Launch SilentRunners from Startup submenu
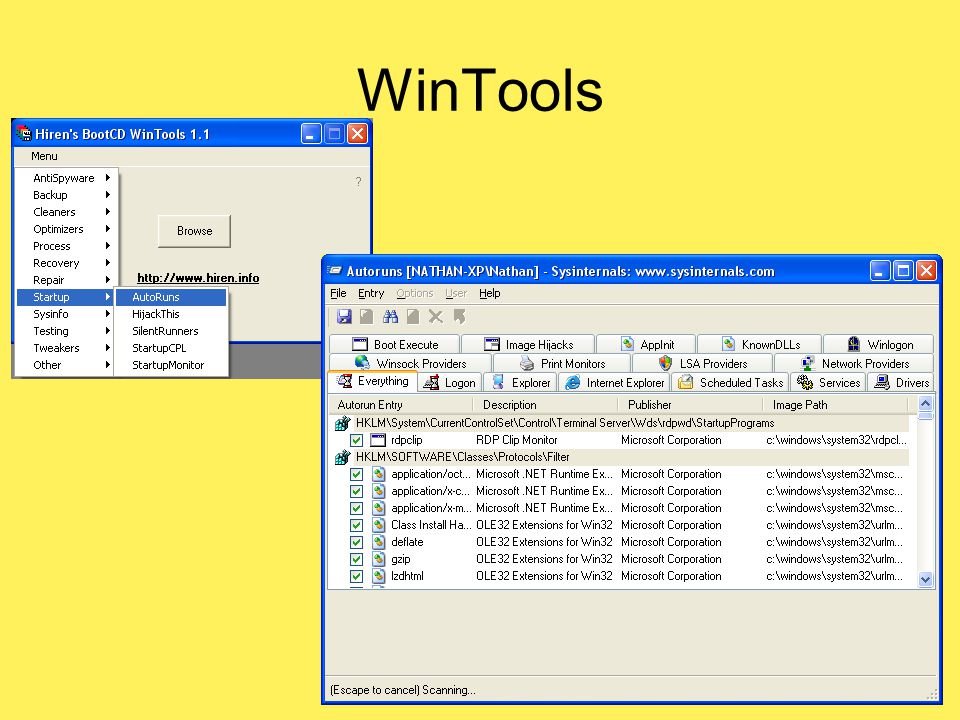The image size is (960, 720). (x=171, y=331)
